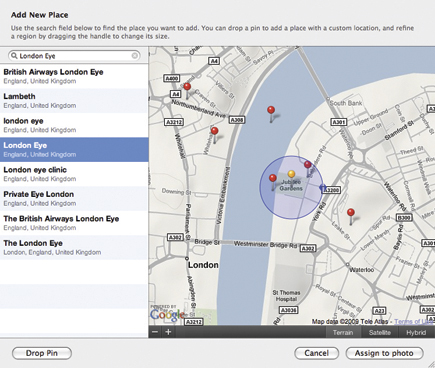The width and height of the screenshot is (435, 368).
Task: Focus the London Eye search input field
Action: [x=74, y=56]
